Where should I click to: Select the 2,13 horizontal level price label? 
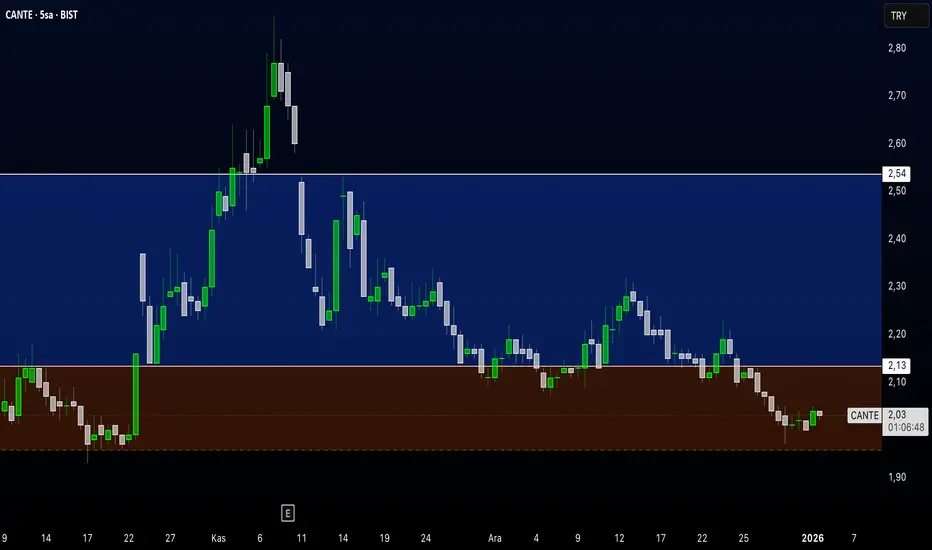tap(896, 365)
